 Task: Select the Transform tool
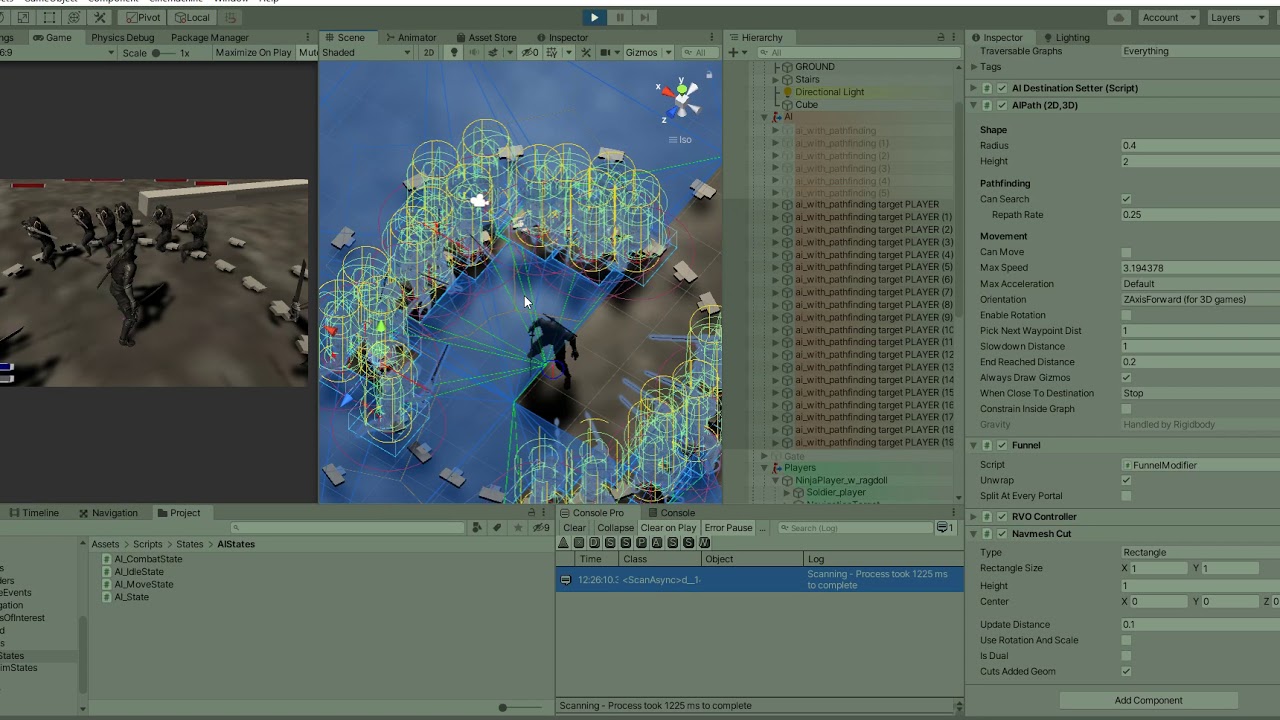pos(74,17)
